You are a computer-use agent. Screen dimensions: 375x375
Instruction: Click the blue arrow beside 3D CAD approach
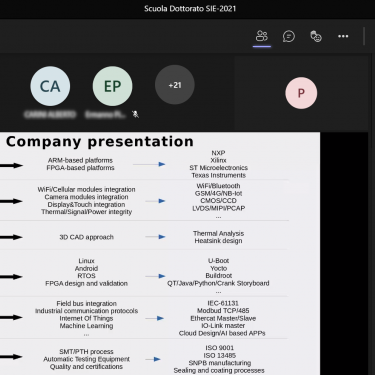155,237
